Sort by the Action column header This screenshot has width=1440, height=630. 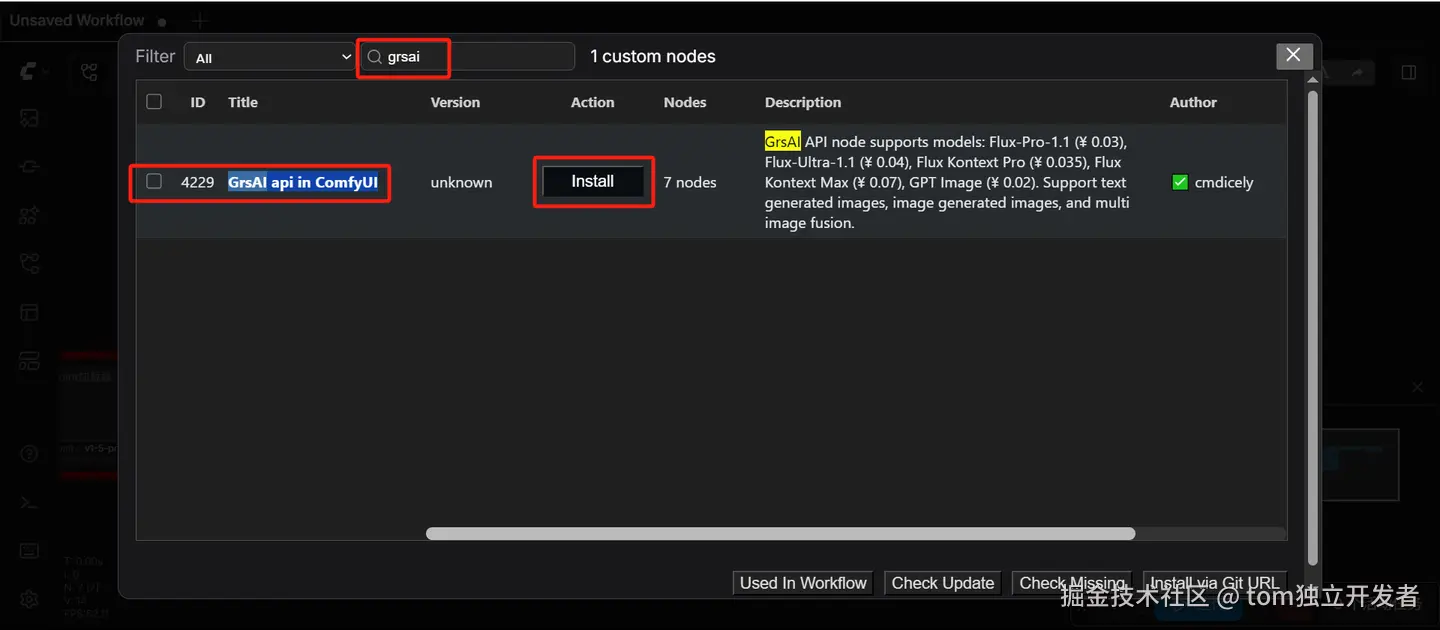point(593,102)
